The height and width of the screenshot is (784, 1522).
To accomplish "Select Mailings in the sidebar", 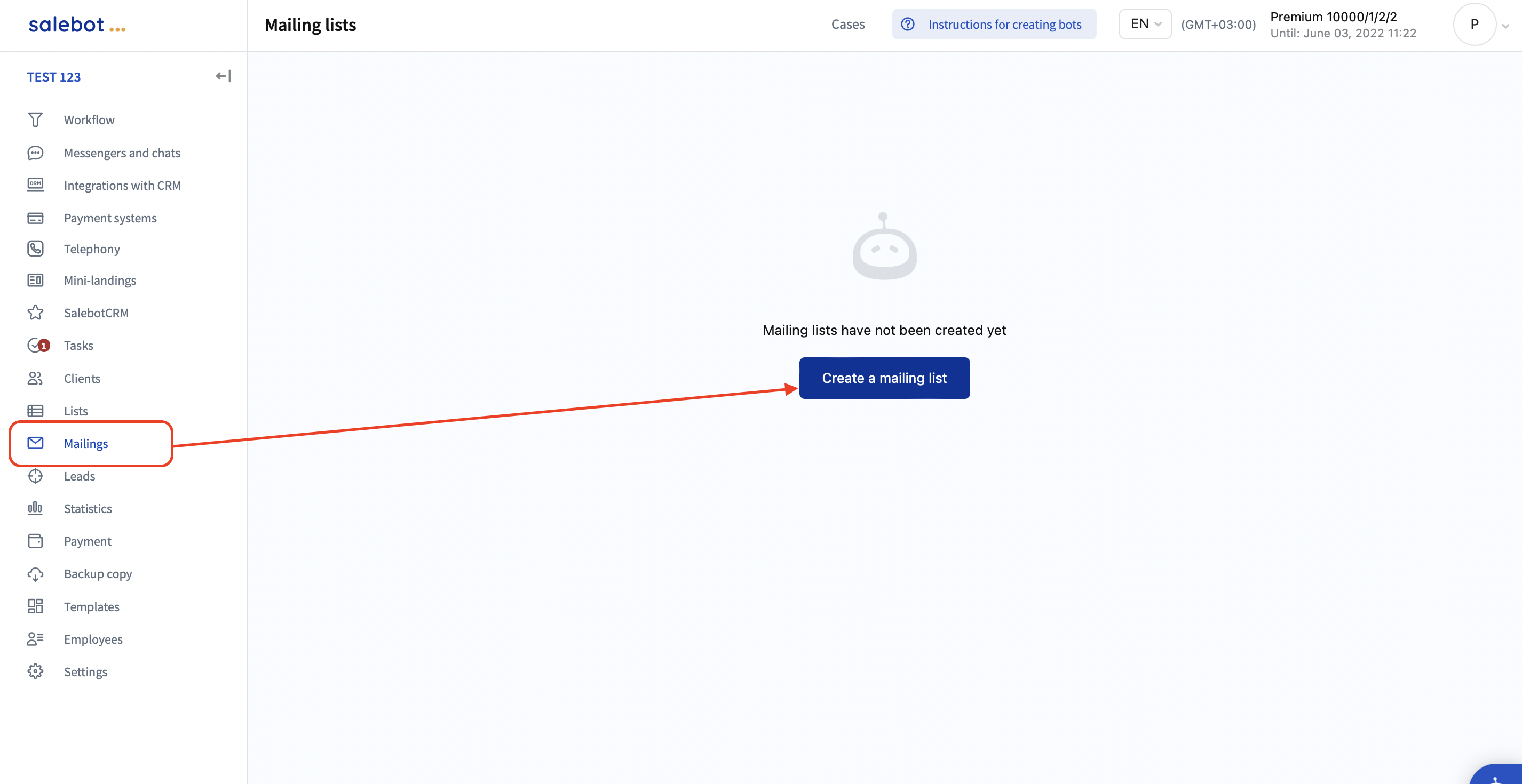I will pyautogui.click(x=86, y=443).
